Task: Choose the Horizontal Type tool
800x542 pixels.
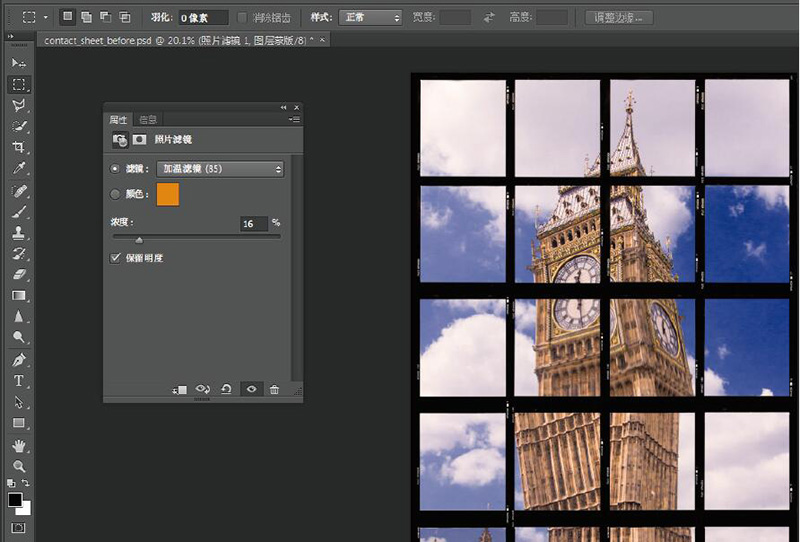Action: tap(18, 381)
